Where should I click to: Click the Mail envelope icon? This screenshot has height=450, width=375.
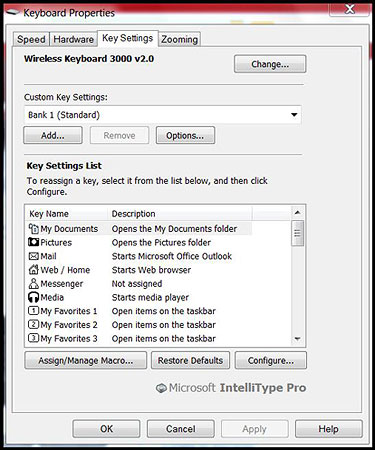33,256
